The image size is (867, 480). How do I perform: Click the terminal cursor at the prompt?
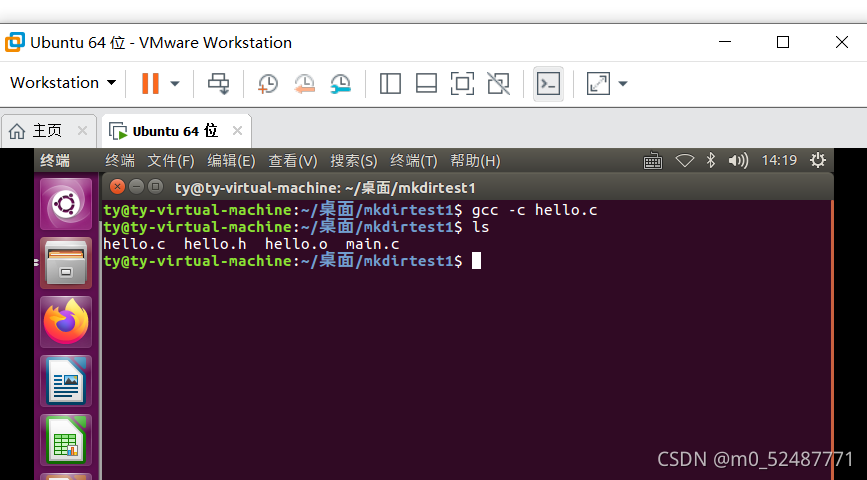(x=476, y=260)
